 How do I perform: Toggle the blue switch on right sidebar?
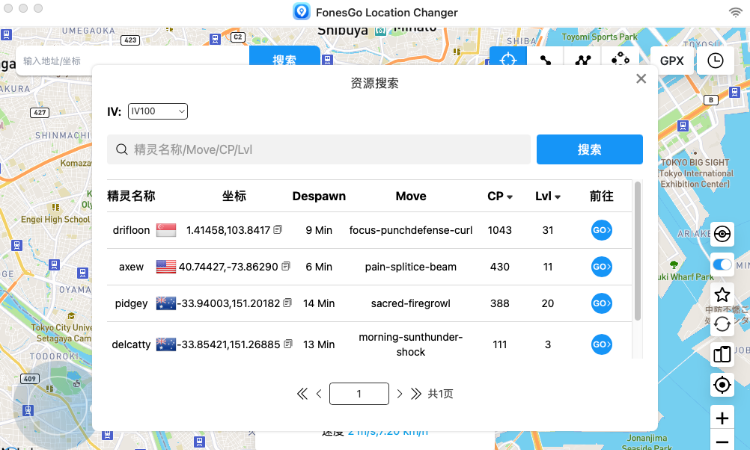(722, 264)
